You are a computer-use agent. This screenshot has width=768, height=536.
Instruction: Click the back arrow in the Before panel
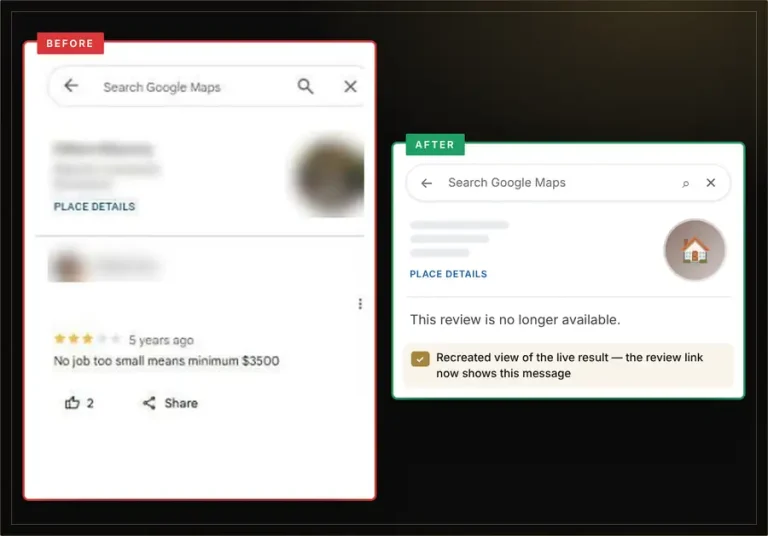[71, 86]
